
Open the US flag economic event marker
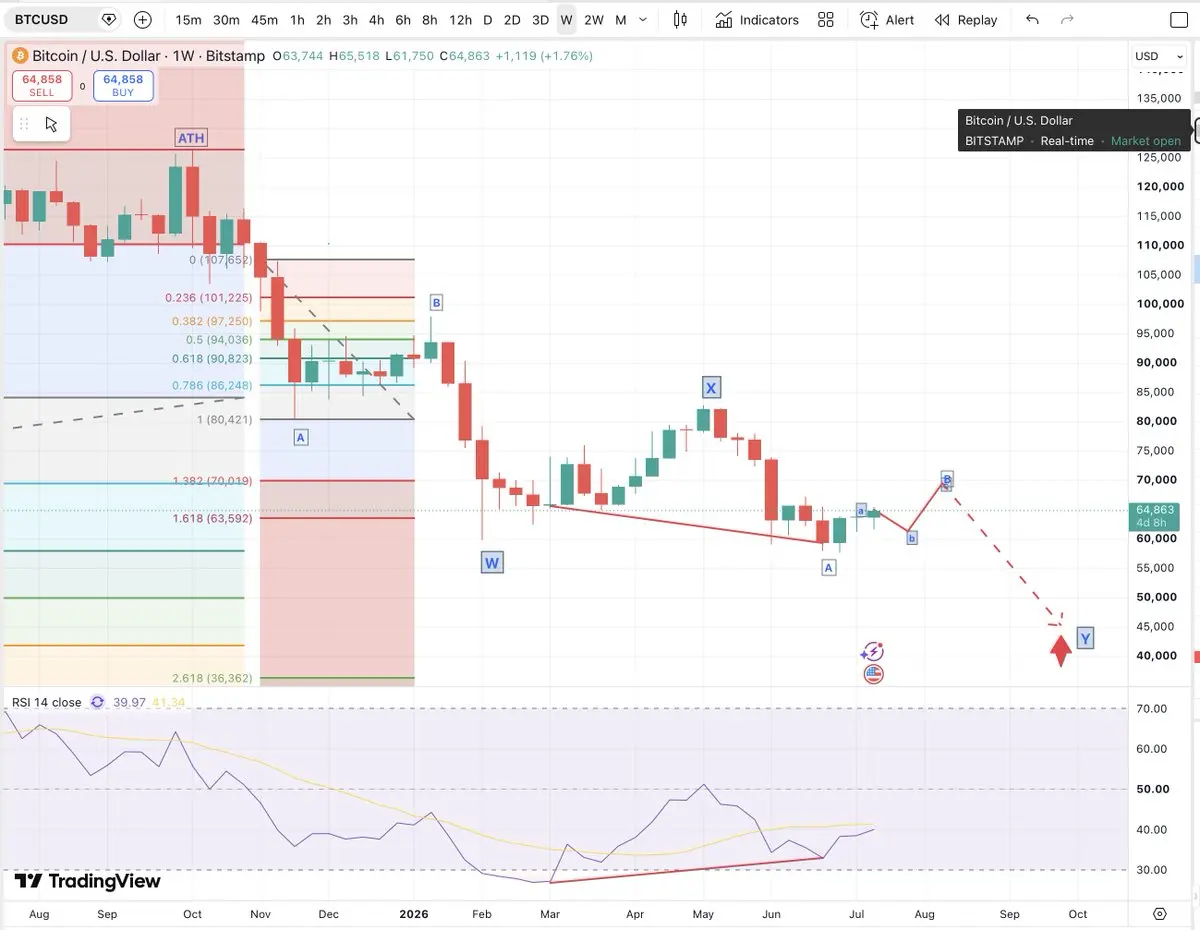click(873, 674)
